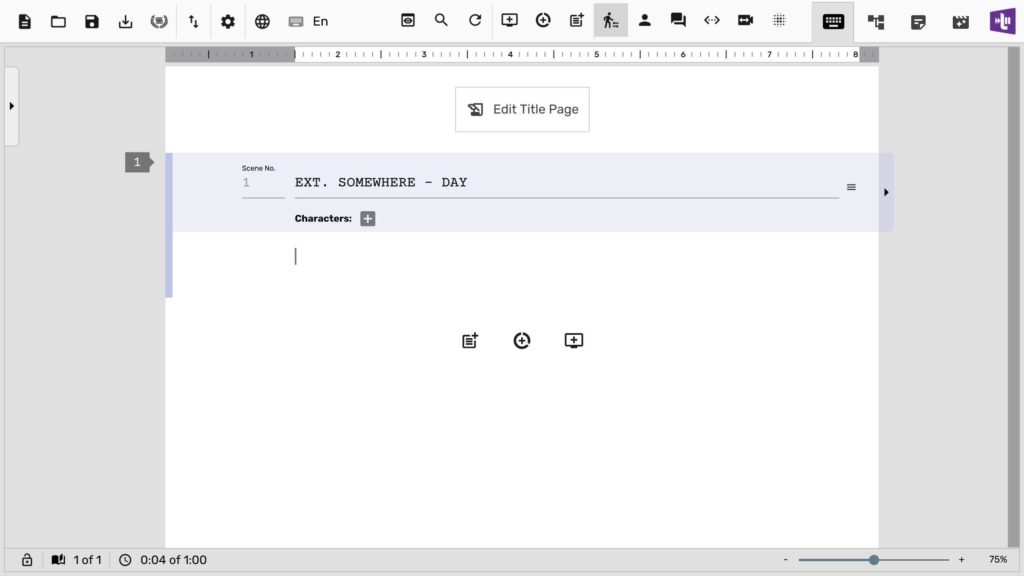Toggle the lock icon in status bar

tap(27, 560)
